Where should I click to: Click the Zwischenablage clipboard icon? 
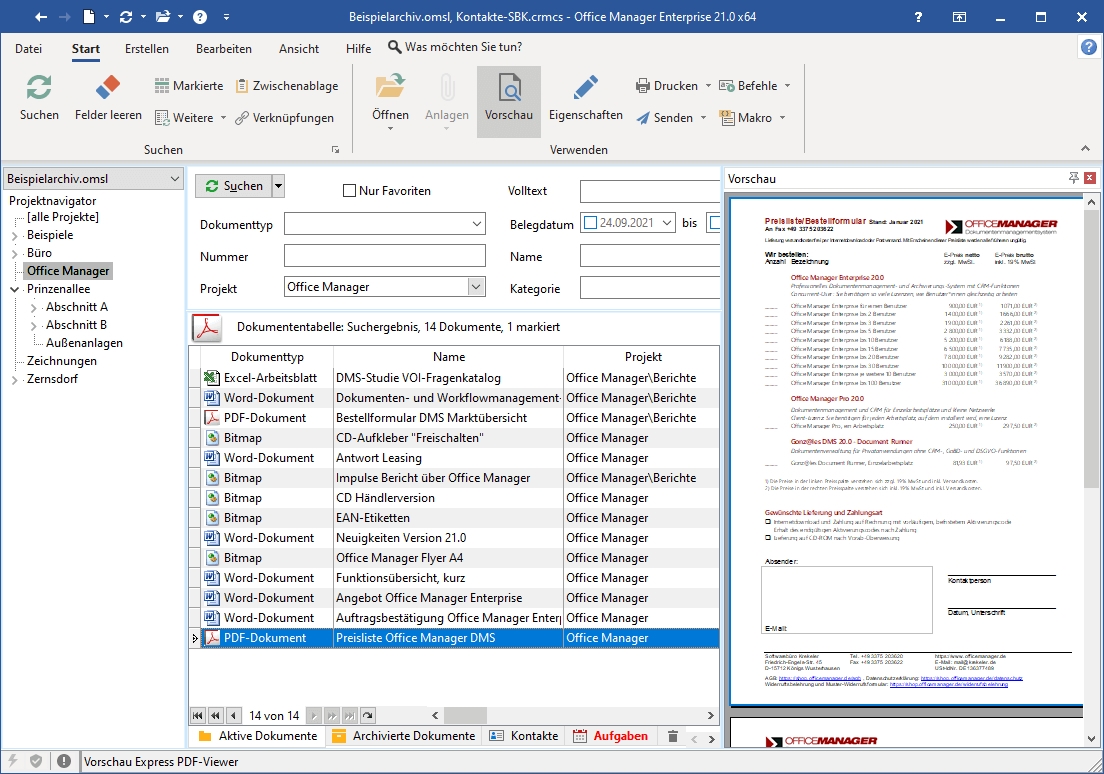[x=242, y=86]
